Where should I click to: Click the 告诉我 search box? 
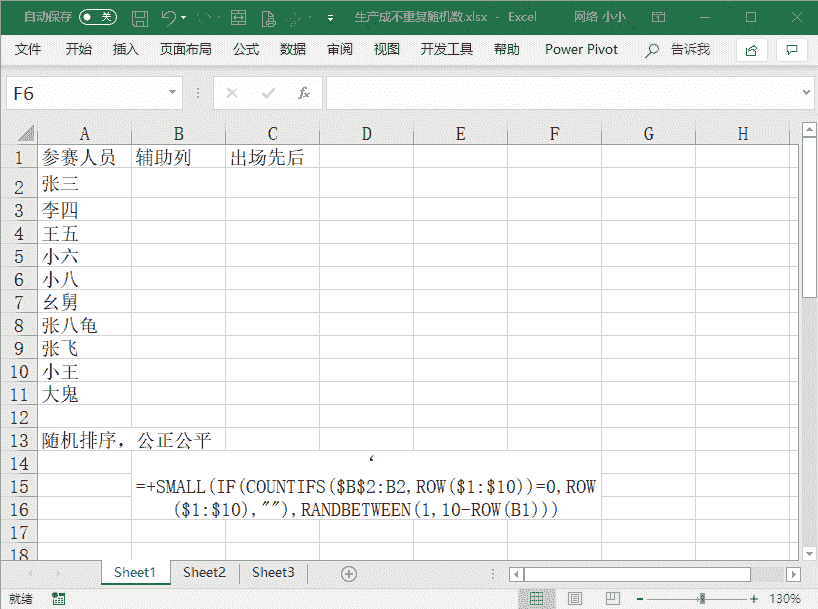tap(678, 50)
